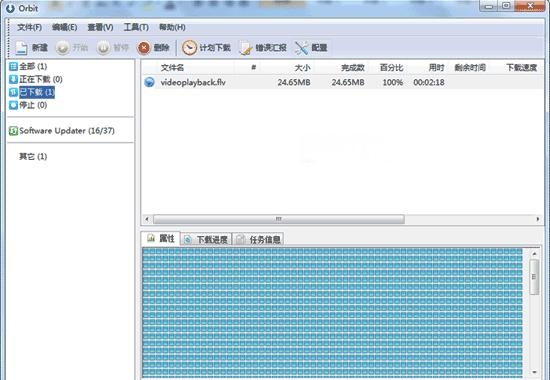This screenshot has height=380, width=550.
Task: Open 计划下载 scheduled download clock icon
Action: (189, 48)
